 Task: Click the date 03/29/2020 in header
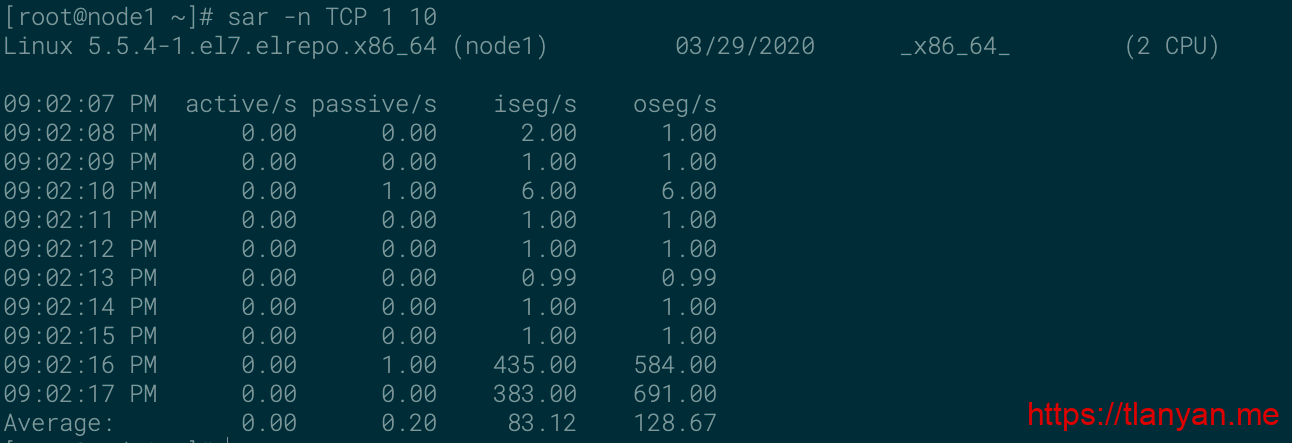[x=745, y=46]
